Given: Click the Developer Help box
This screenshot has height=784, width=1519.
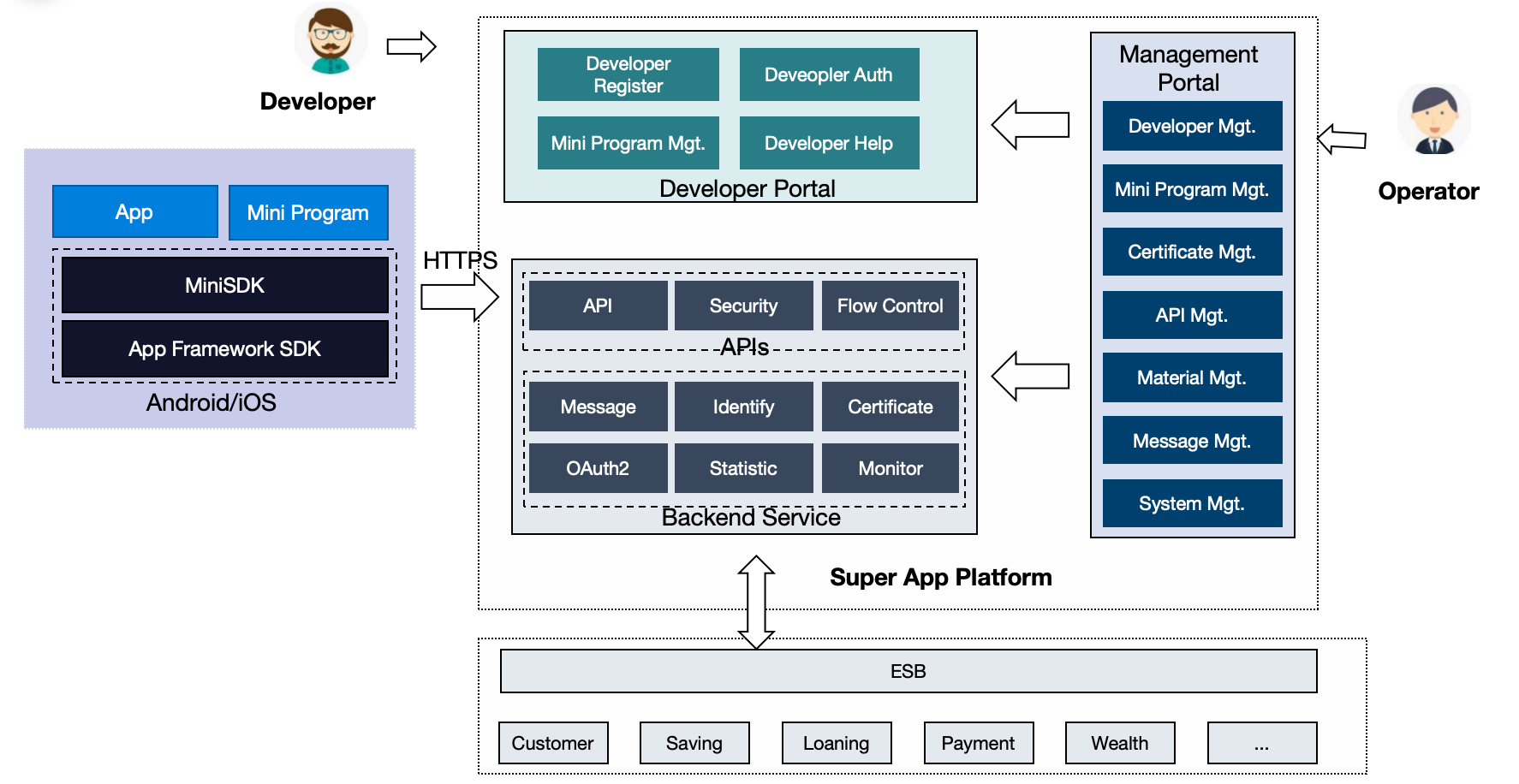Looking at the screenshot, I should (829, 143).
